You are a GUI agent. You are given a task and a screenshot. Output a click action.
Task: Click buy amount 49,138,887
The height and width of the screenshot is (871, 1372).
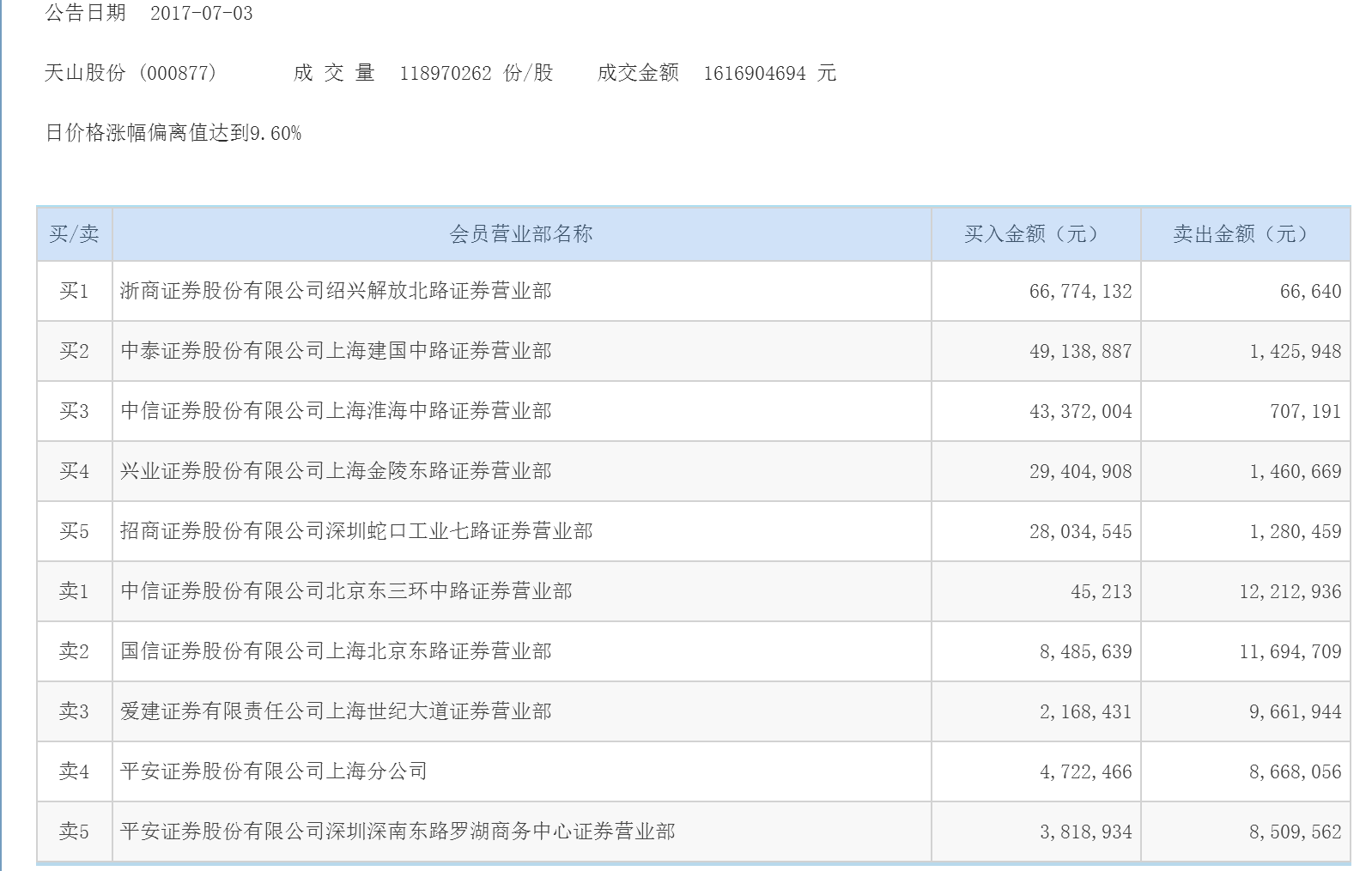tap(1081, 352)
